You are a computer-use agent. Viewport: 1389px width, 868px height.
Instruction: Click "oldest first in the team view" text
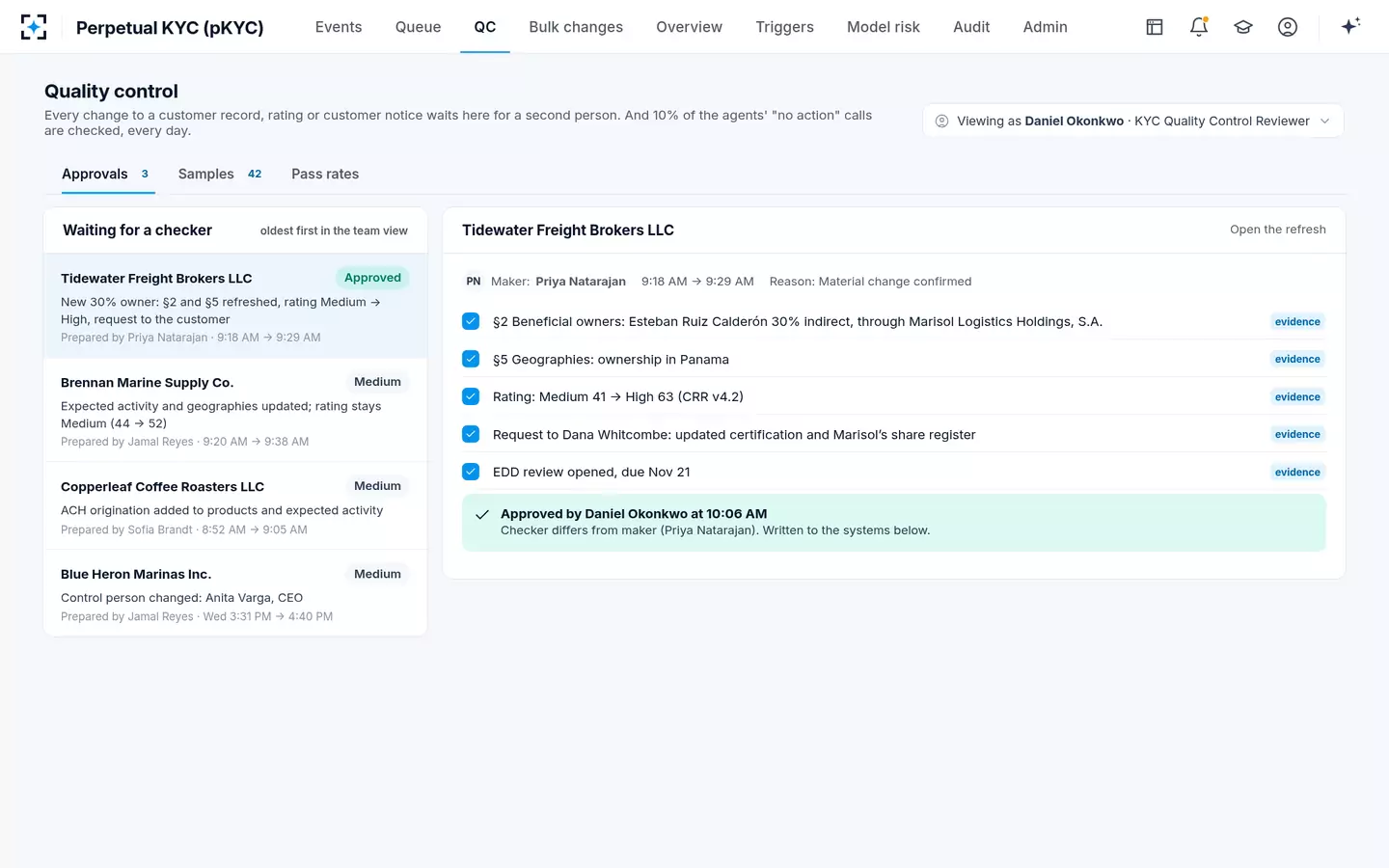(334, 231)
